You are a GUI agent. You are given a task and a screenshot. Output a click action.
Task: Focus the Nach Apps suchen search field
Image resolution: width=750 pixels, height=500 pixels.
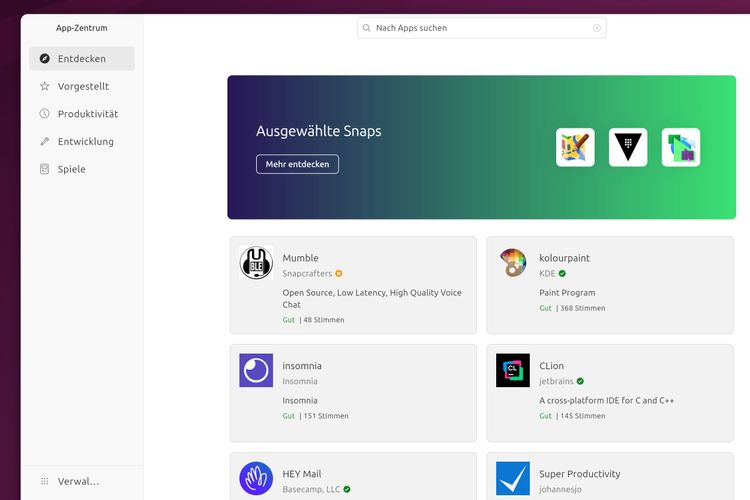(x=480, y=28)
